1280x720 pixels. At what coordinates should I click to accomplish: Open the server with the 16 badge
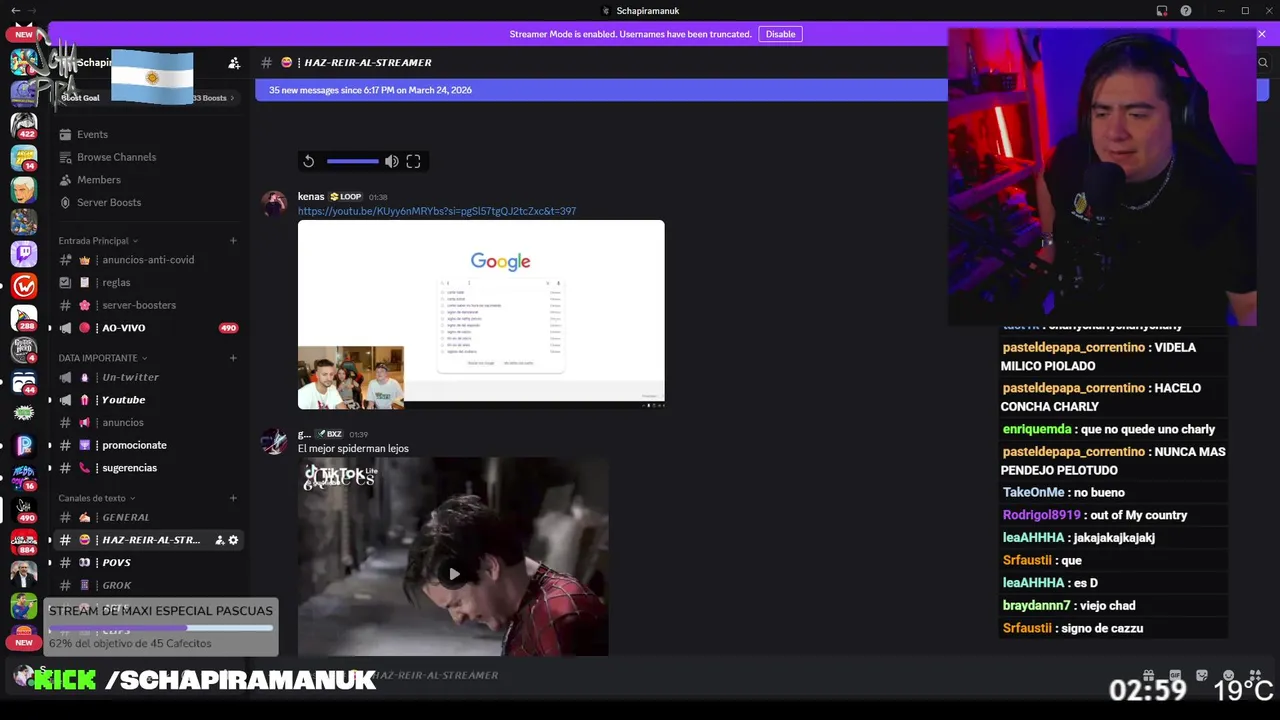pyautogui.click(x=24, y=477)
